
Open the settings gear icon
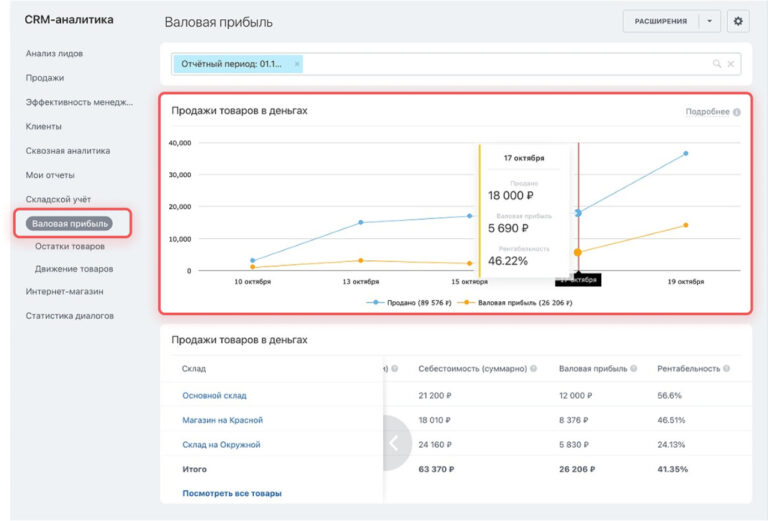738,21
